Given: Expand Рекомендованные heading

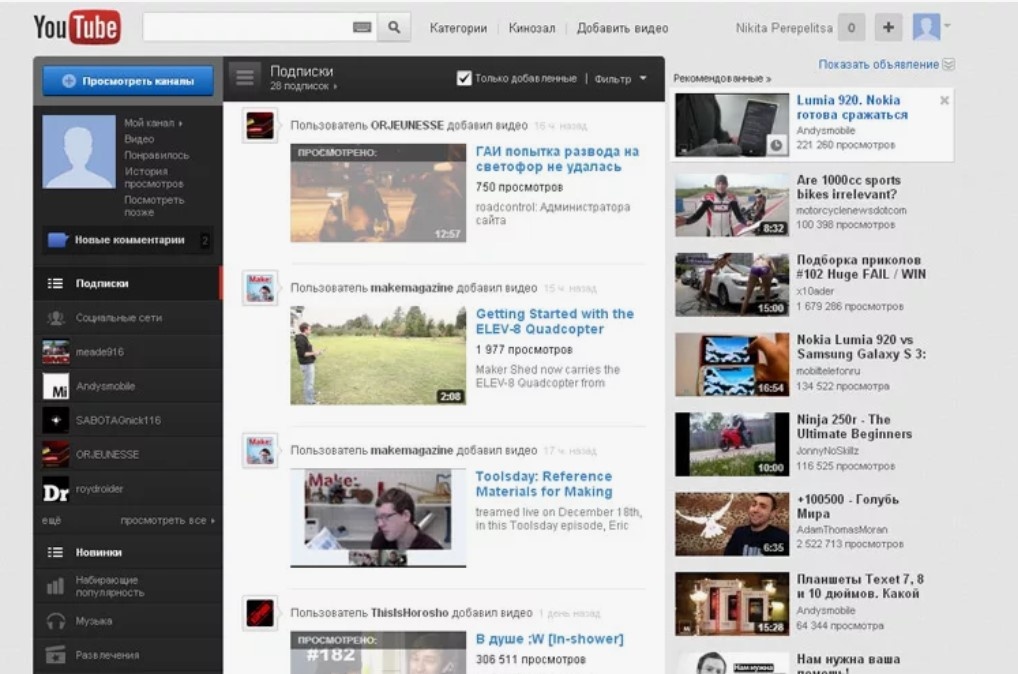Looking at the screenshot, I should point(722,79).
